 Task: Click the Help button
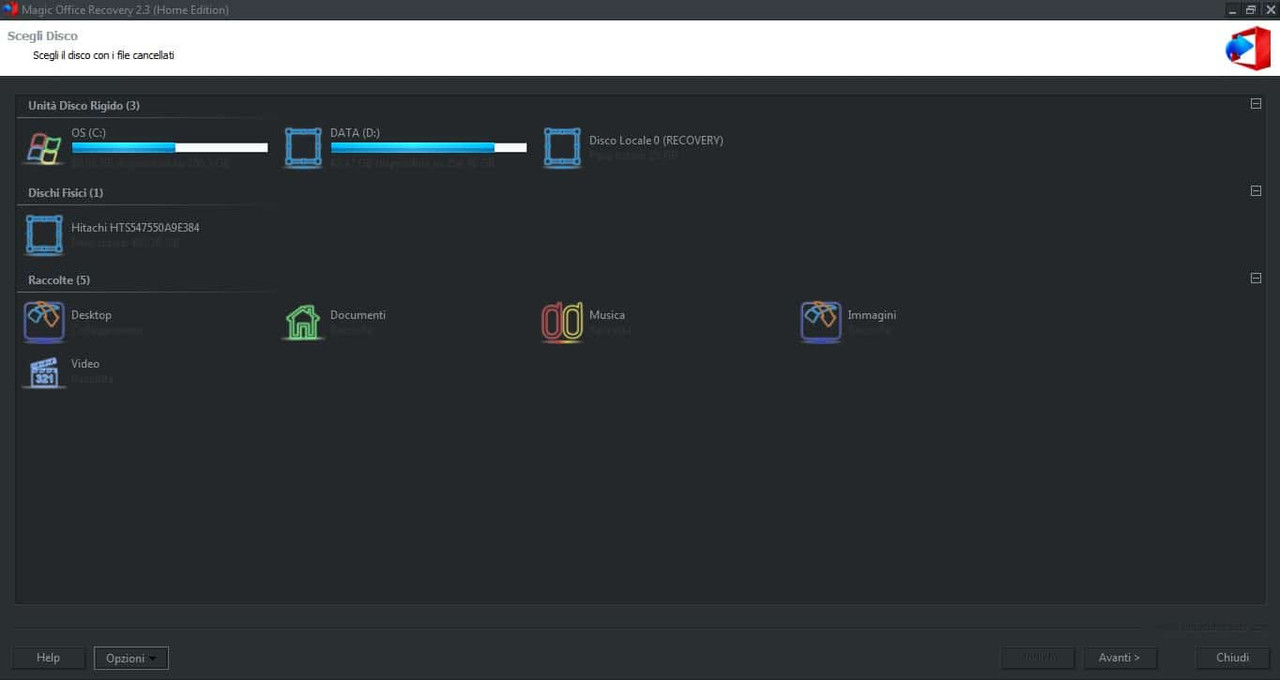(x=48, y=658)
